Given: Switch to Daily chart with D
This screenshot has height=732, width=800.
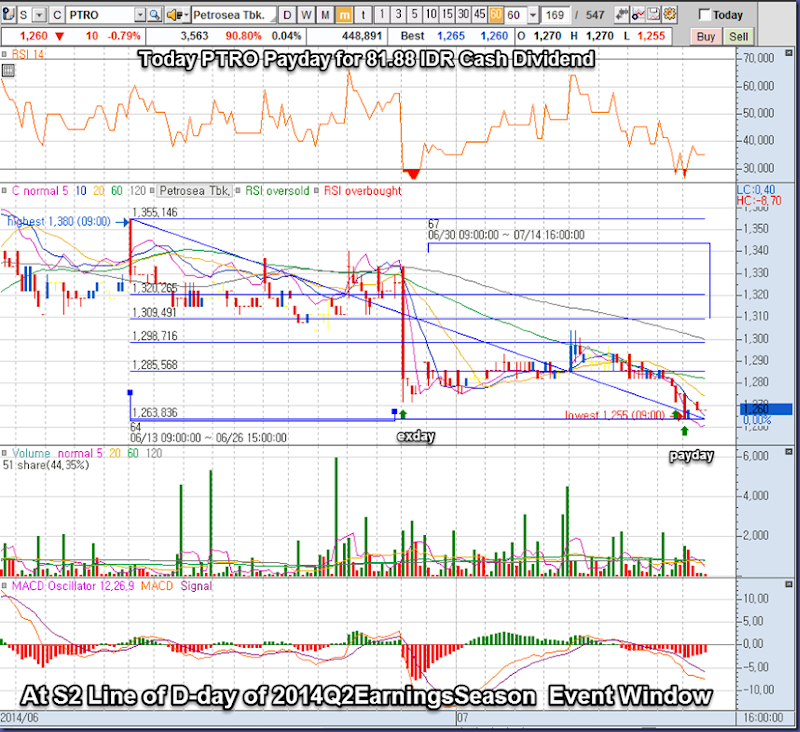Looking at the screenshot, I should click(287, 15).
